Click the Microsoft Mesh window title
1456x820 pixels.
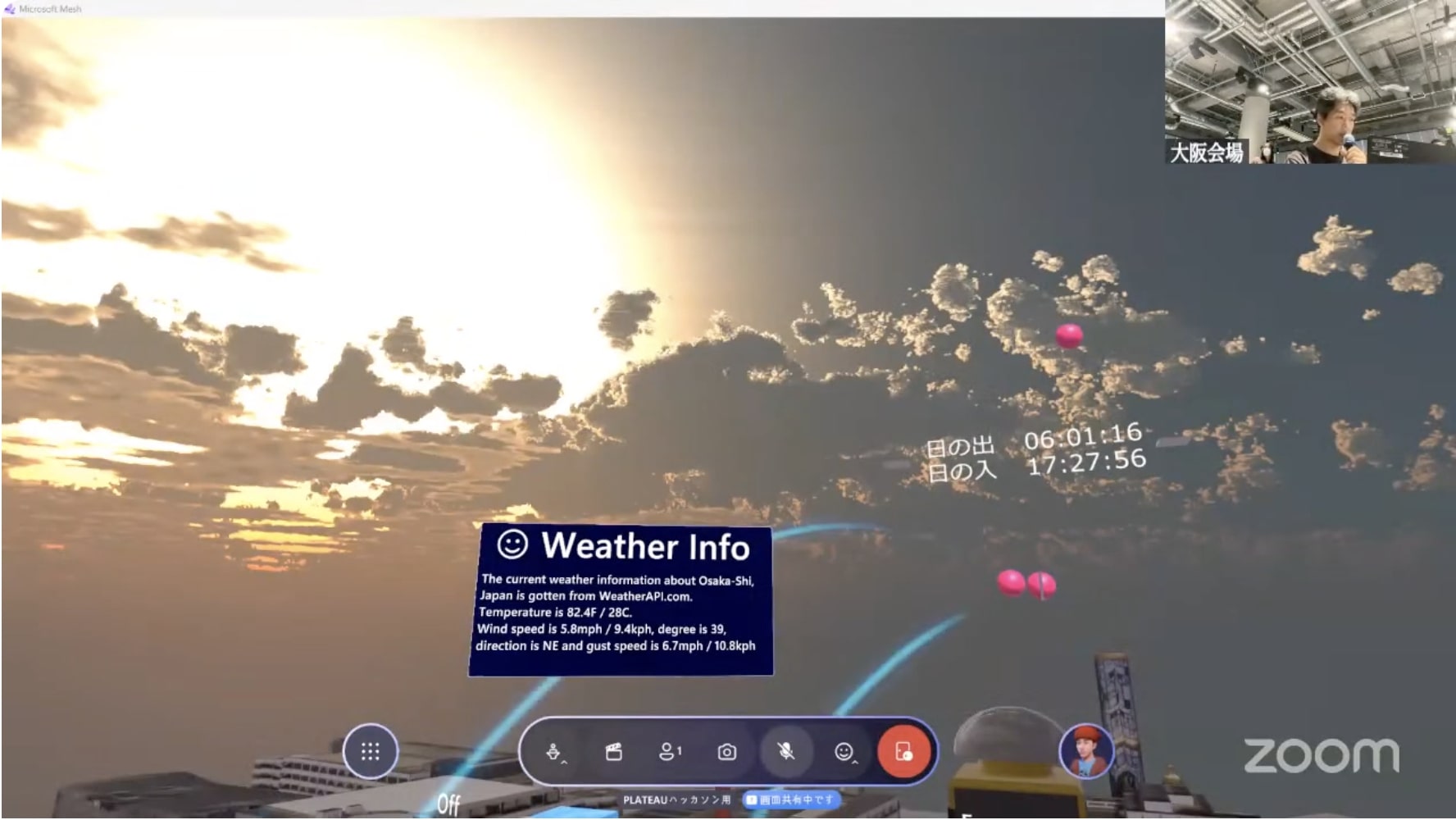[50, 9]
